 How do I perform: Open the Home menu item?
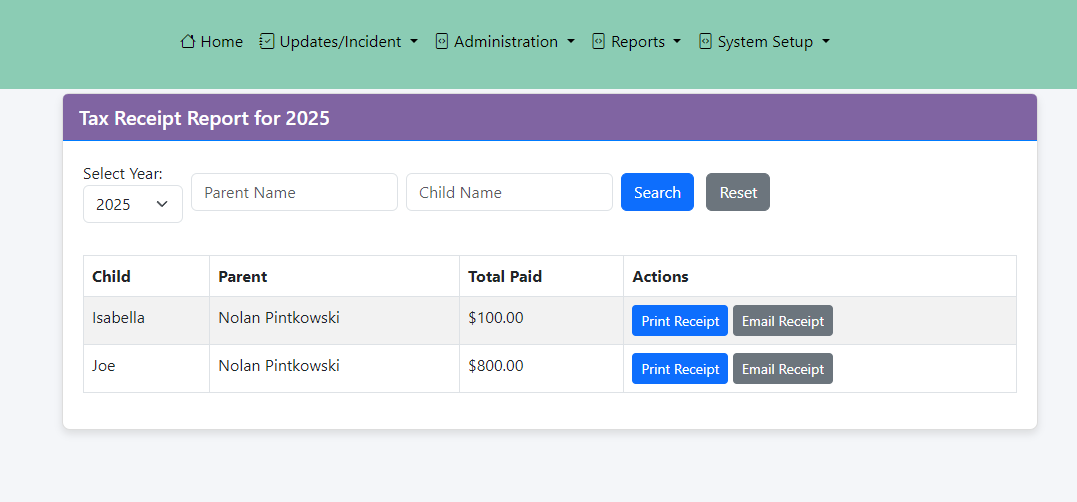coord(212,42)
